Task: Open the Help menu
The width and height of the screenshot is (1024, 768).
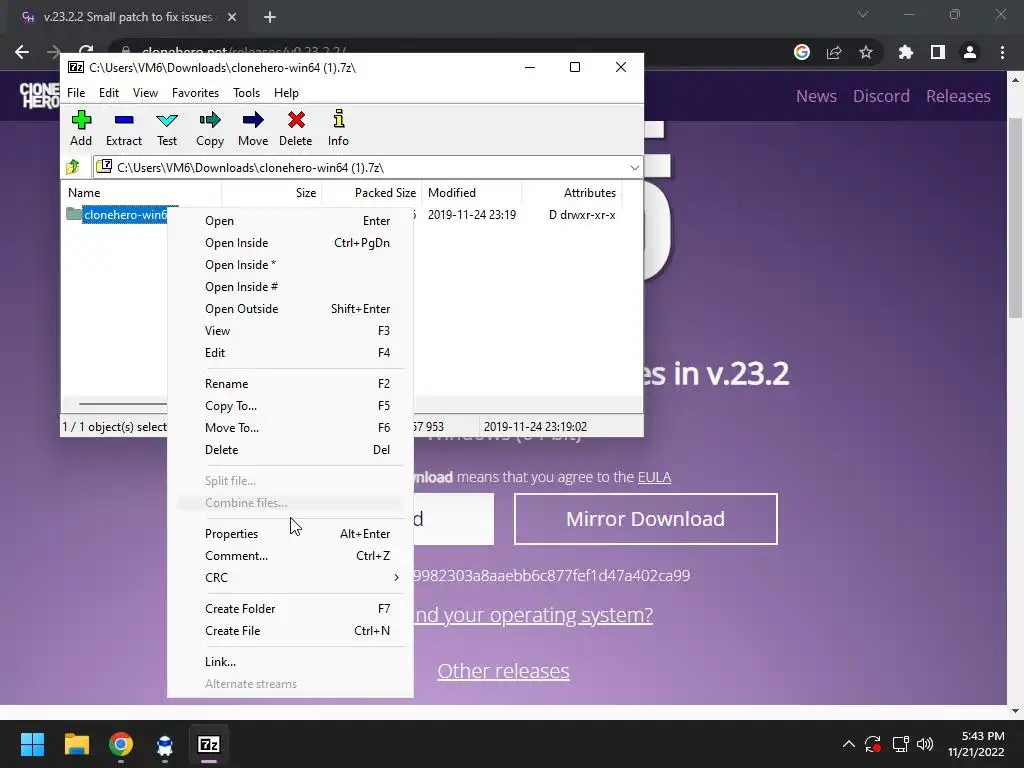Action: point(286,93)
